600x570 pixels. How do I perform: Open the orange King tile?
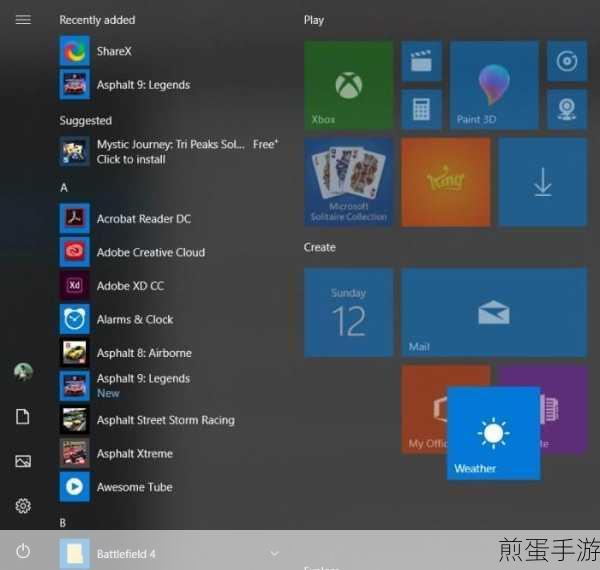tap(446, 182)
